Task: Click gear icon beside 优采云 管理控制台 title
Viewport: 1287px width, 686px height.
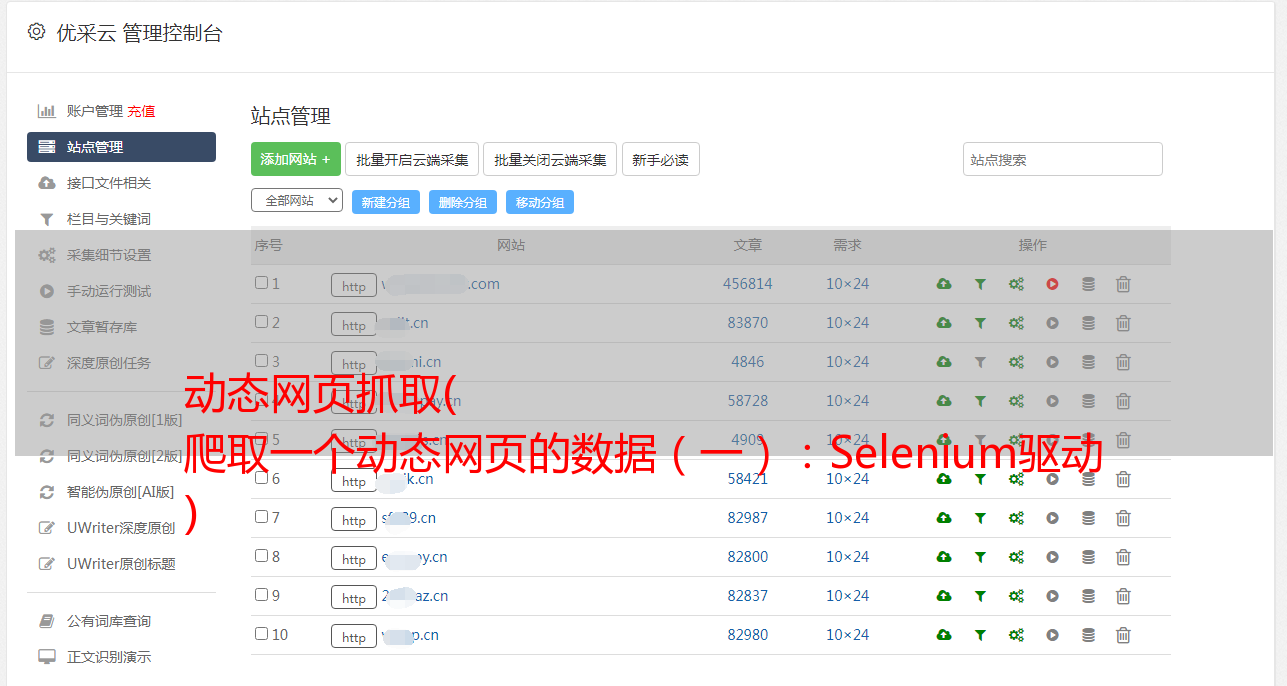Action: (x=36, y=32)
